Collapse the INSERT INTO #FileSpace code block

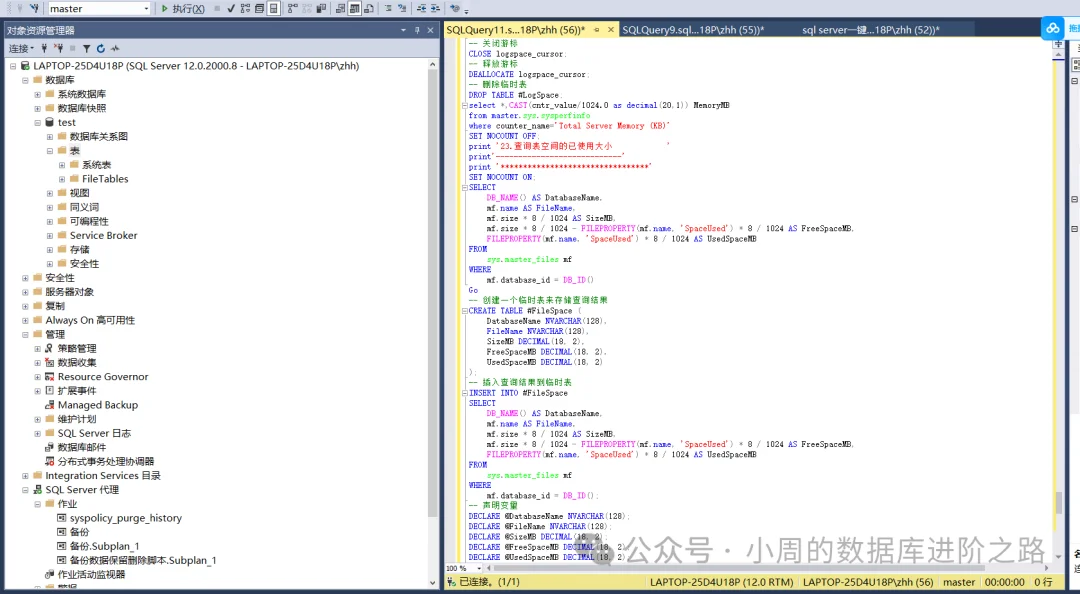click(x=464, y=393)
